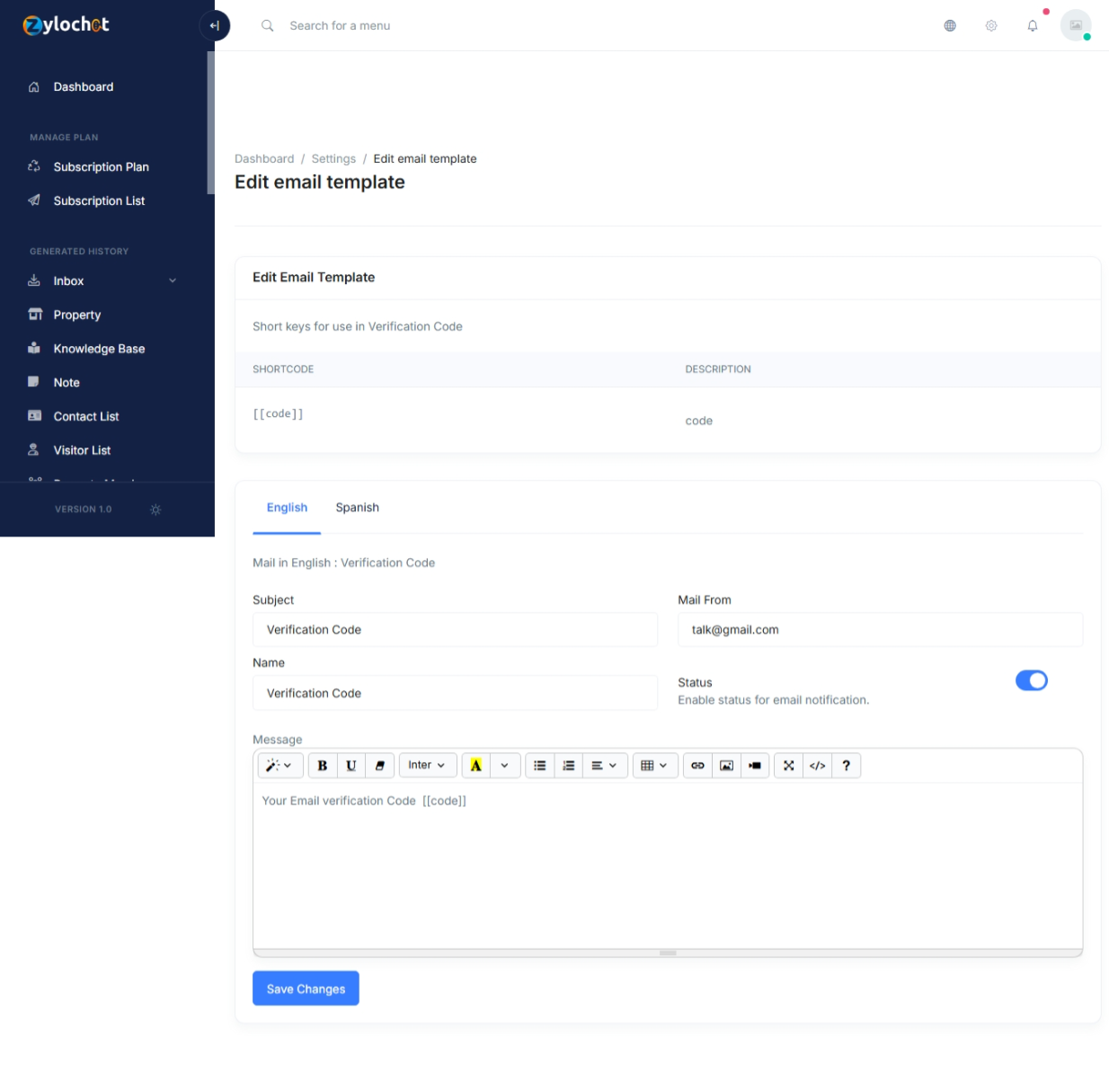Toggle the dark mode sun icon in sidebar
This screenshot has width=1109, height=1092.
tap(155, 510)
